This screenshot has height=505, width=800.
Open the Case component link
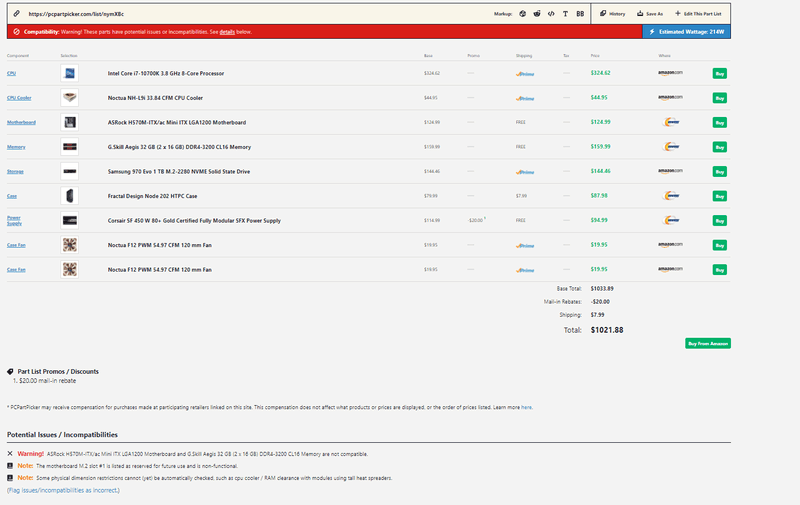pyautogui.click(x=12, y=196)
